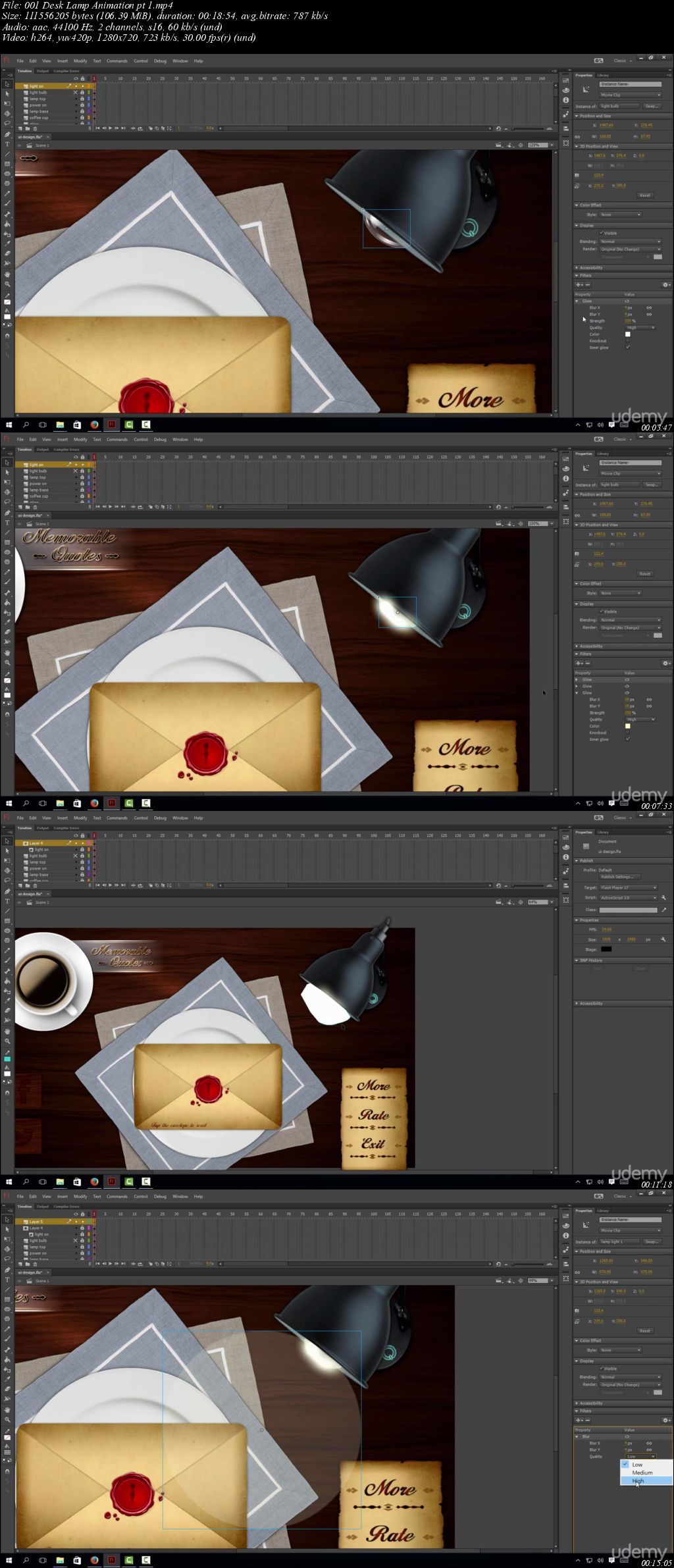This screenshot has height=1568, width=674.
Task: In the 00:07:33 frame, click the expanded Glow Color swatch
Action: pyautogui.click(x=627, y=726)
